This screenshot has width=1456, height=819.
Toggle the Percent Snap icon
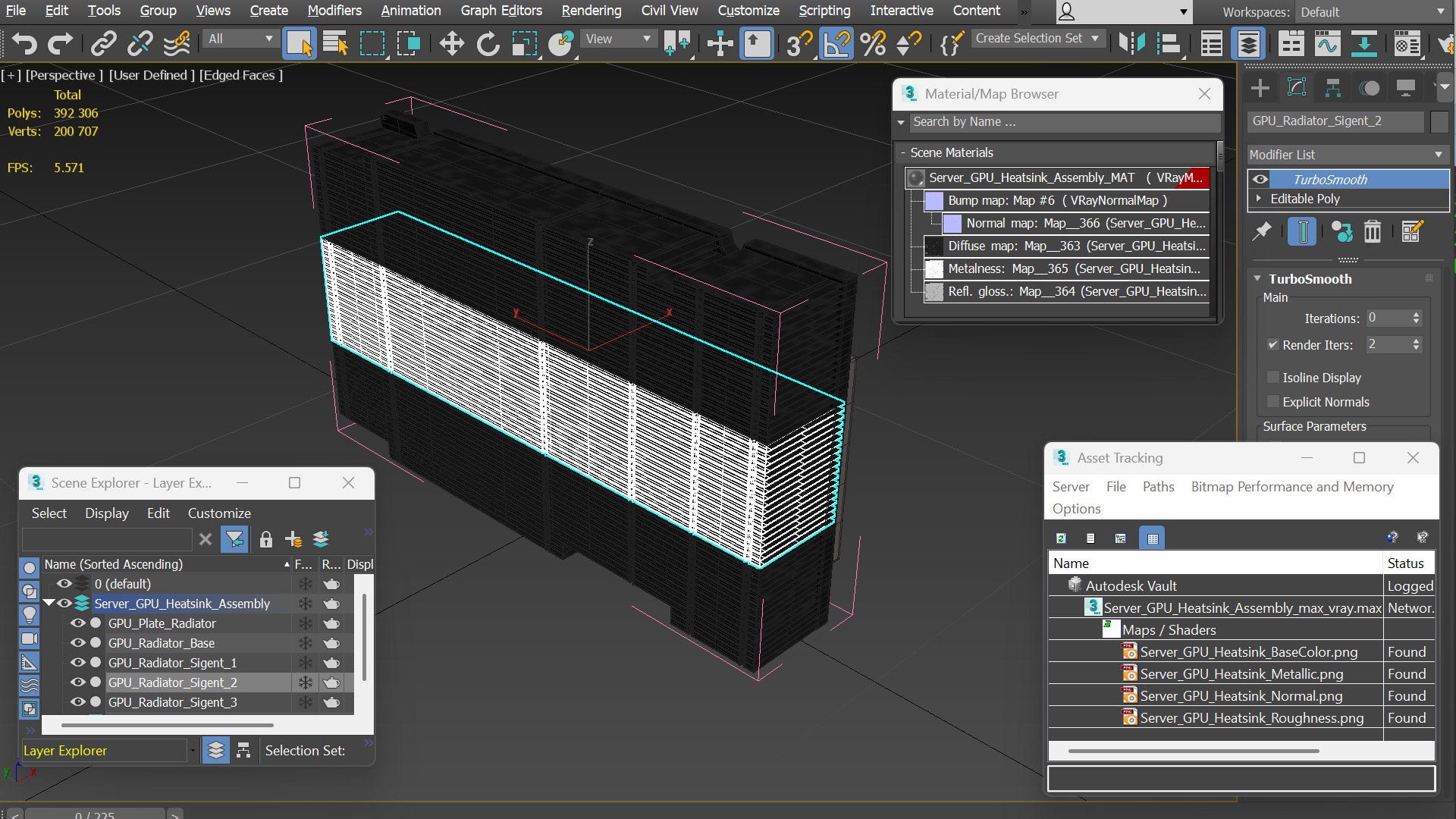tap(873, 43)
